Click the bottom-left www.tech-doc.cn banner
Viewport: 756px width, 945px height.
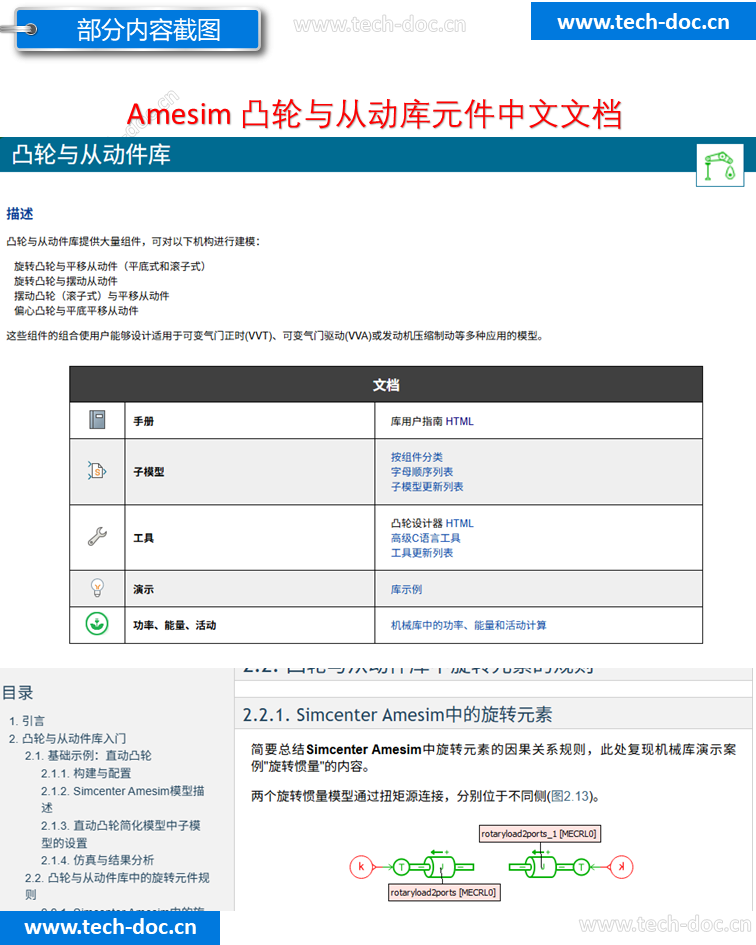coord(110,927)
